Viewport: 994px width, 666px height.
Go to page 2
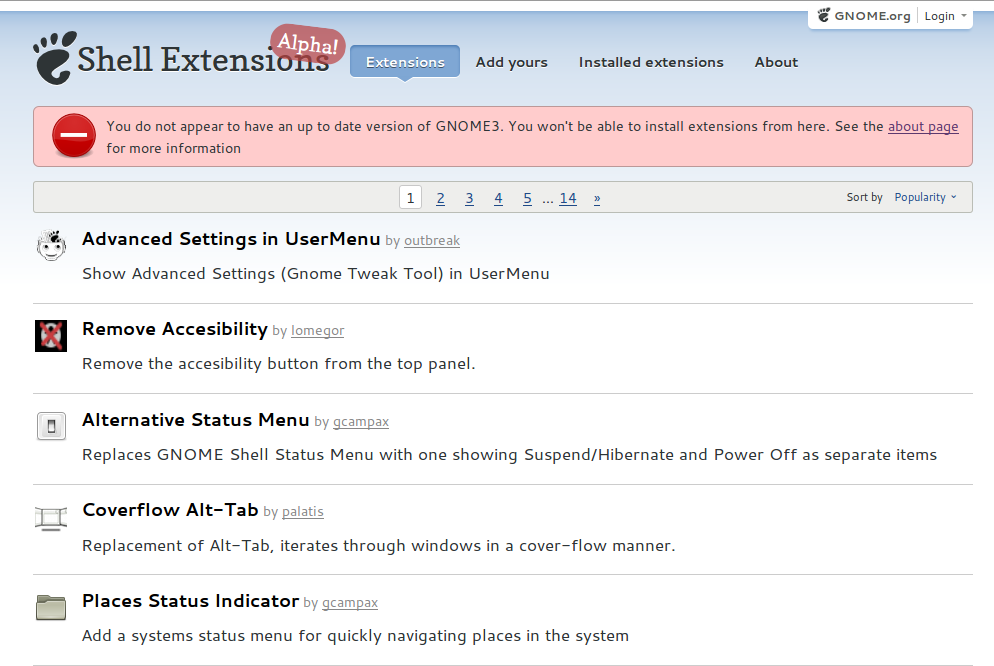440,198
